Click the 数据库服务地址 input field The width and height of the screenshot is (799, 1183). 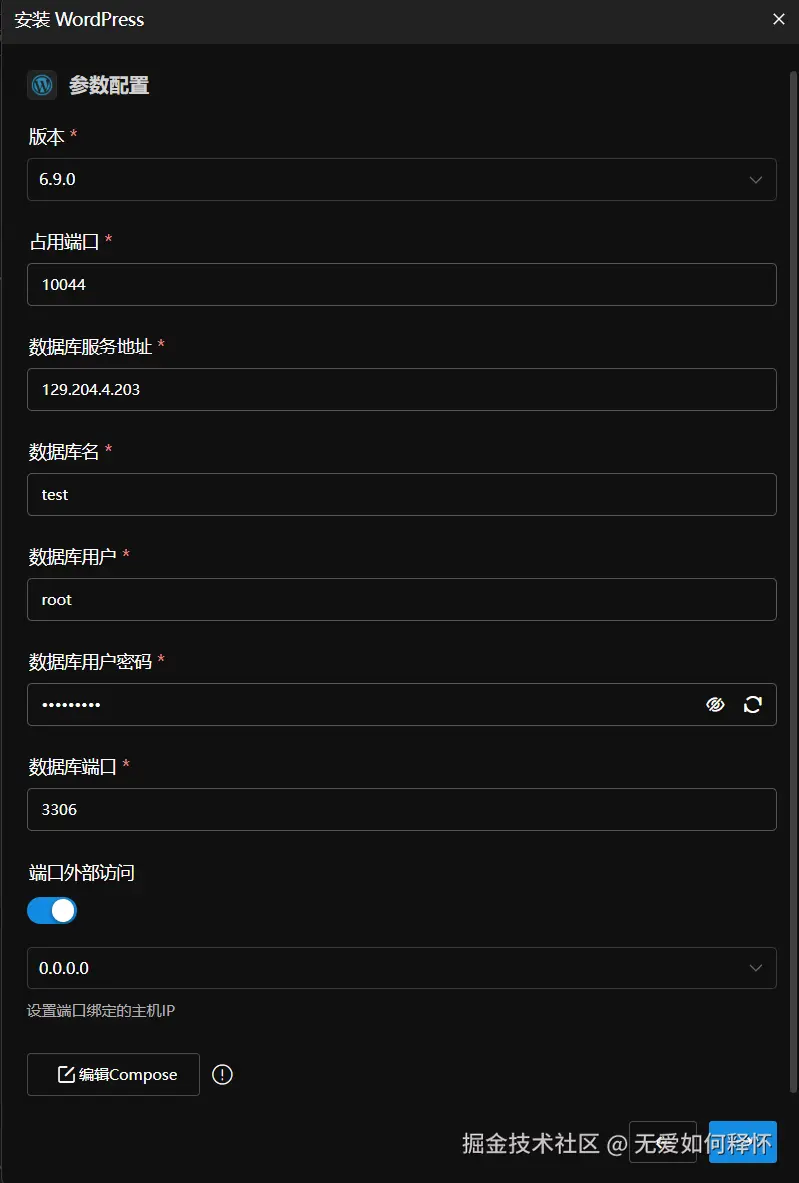tap(402, 390)
